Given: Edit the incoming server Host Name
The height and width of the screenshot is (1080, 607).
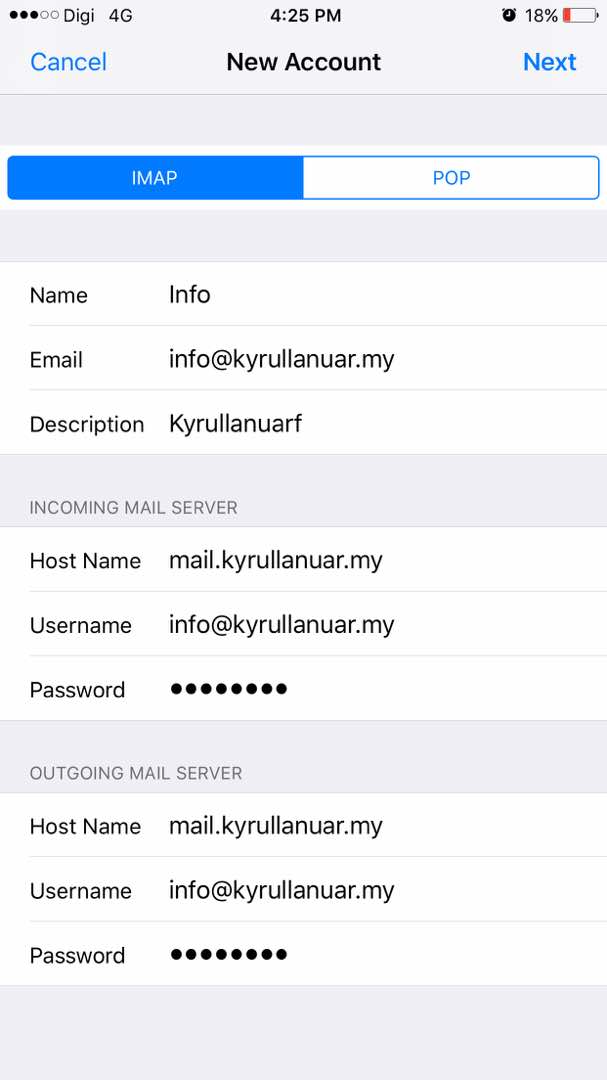Looking at the screenshot, I should tap(303, 560).
